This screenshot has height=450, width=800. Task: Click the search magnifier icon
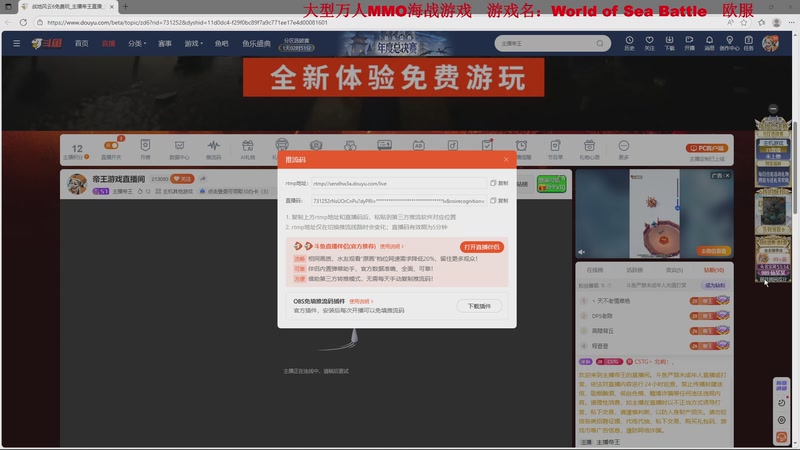600,43
